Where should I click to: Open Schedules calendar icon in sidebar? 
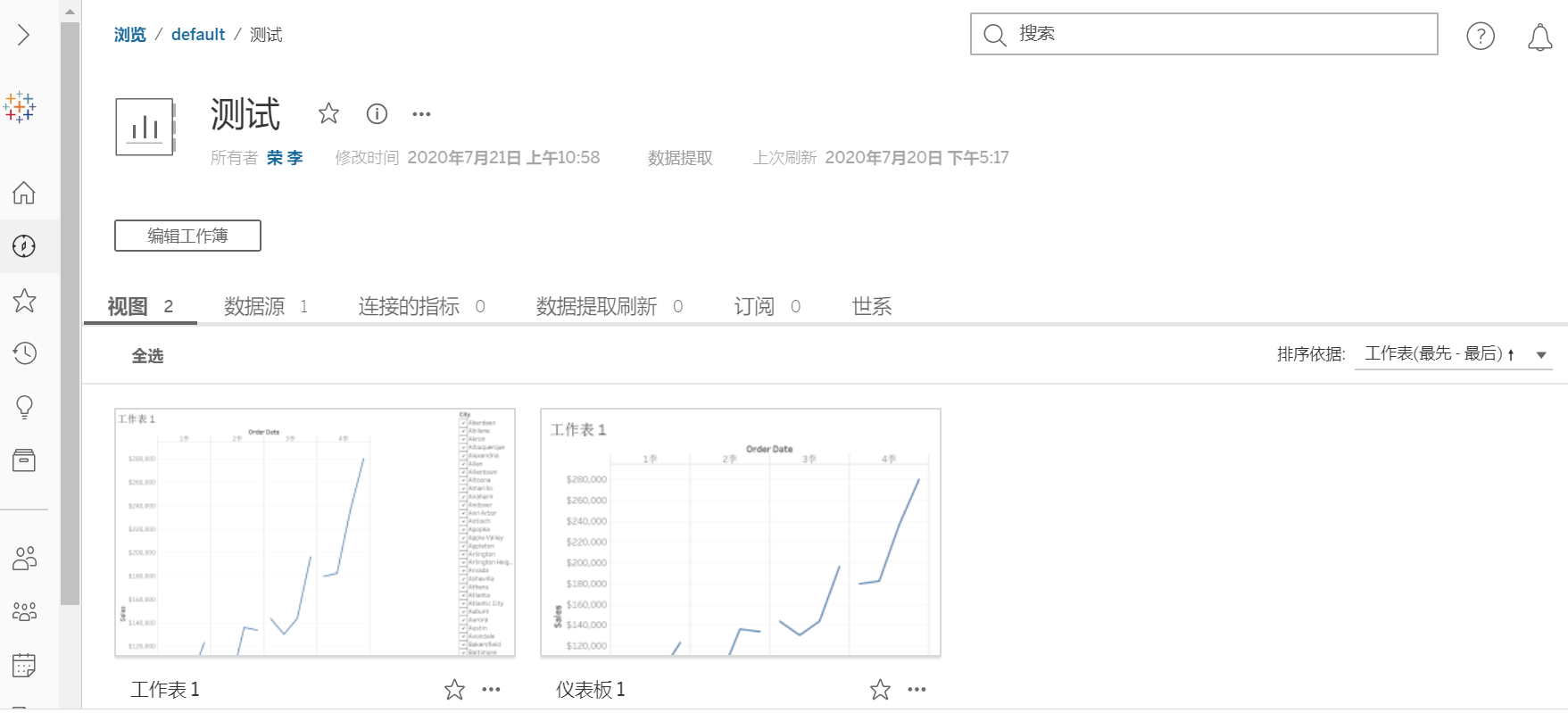point(24,666)
